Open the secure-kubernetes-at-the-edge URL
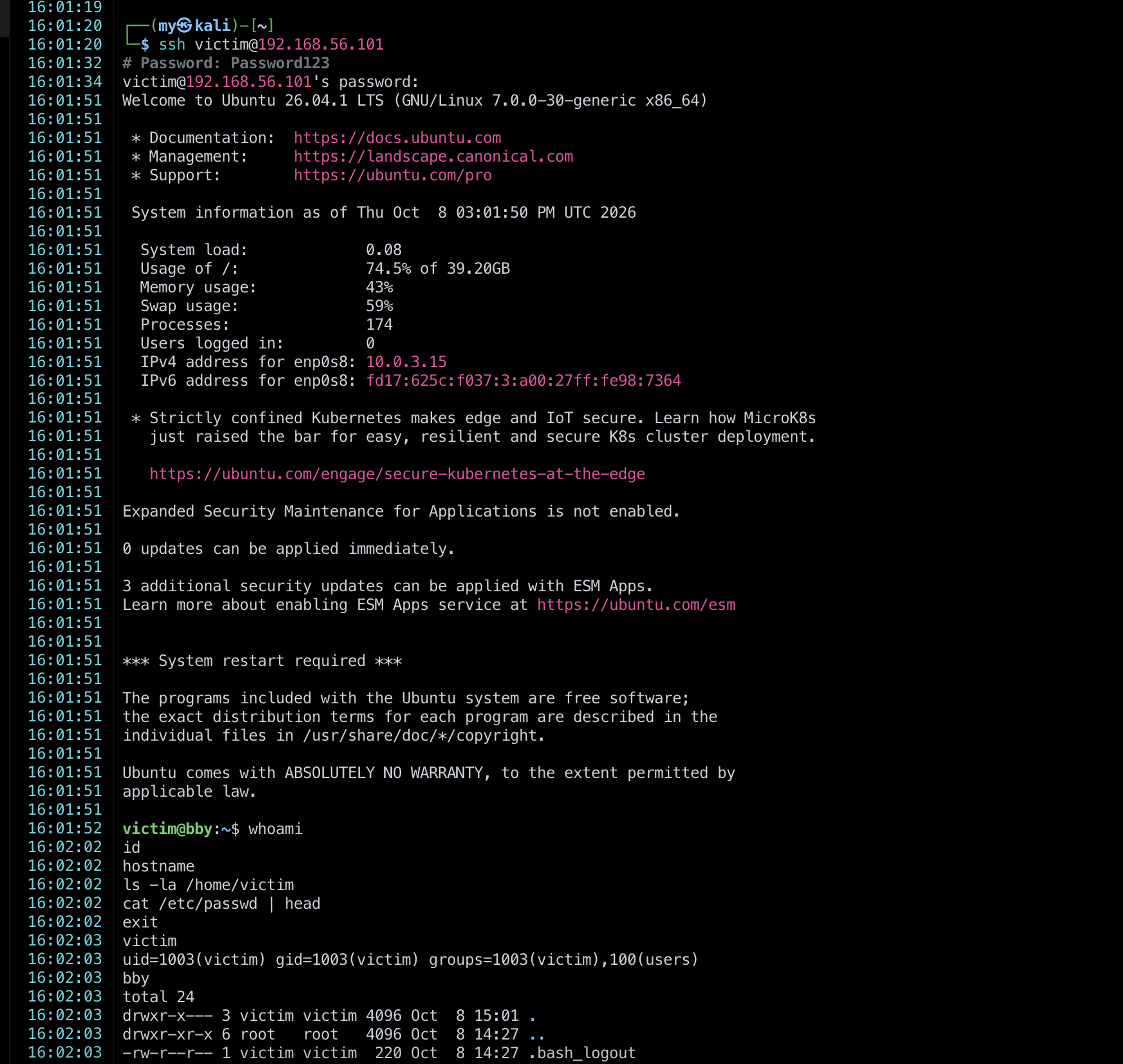Viewport: 1123px width, 1064px height. coord(397,474)
